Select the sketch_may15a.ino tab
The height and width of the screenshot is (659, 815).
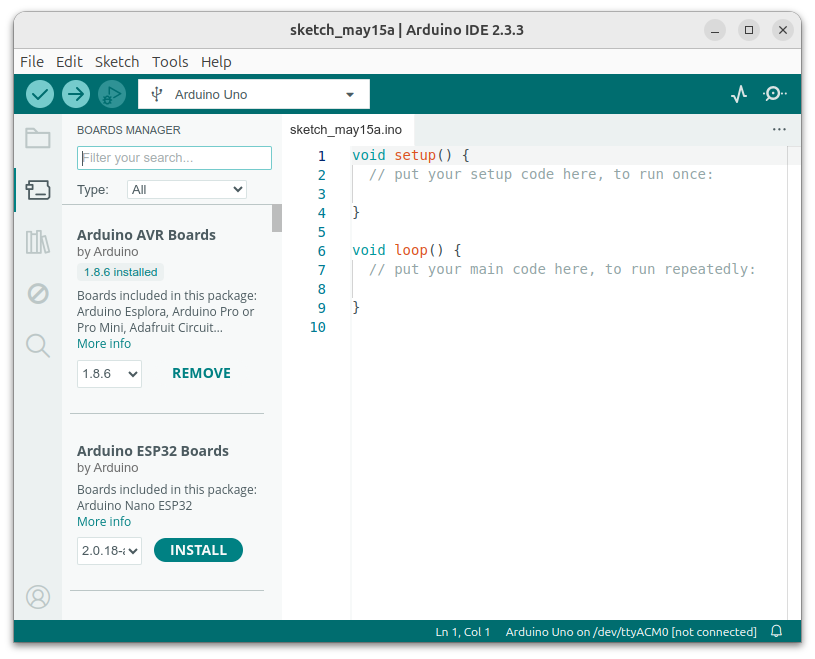pos(346,130)
